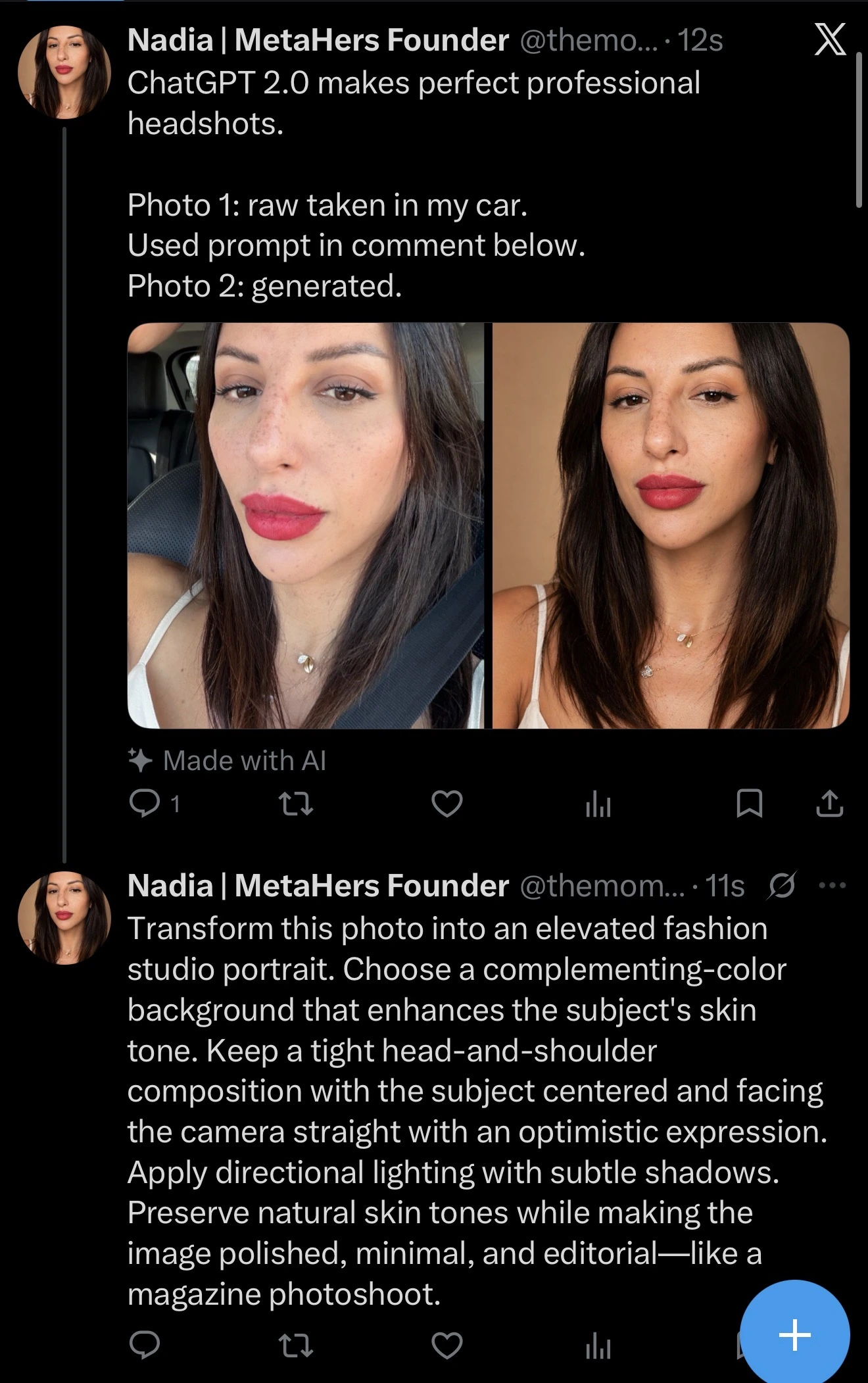Repost the ChatGPT 2.0 headshots post

pyautogui.click(x=296, y=804)
